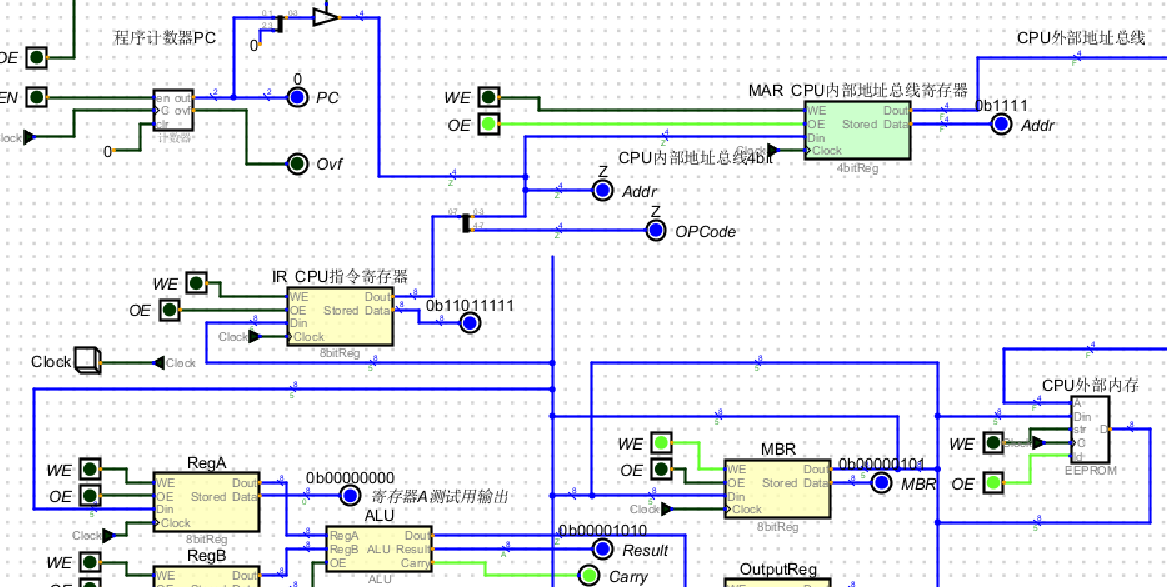Image resolution: width=1167 pixels, height=587 pixels.
Task: Click the 'IR CPU指令寄存器' label
Action: (x=340, y=277)
